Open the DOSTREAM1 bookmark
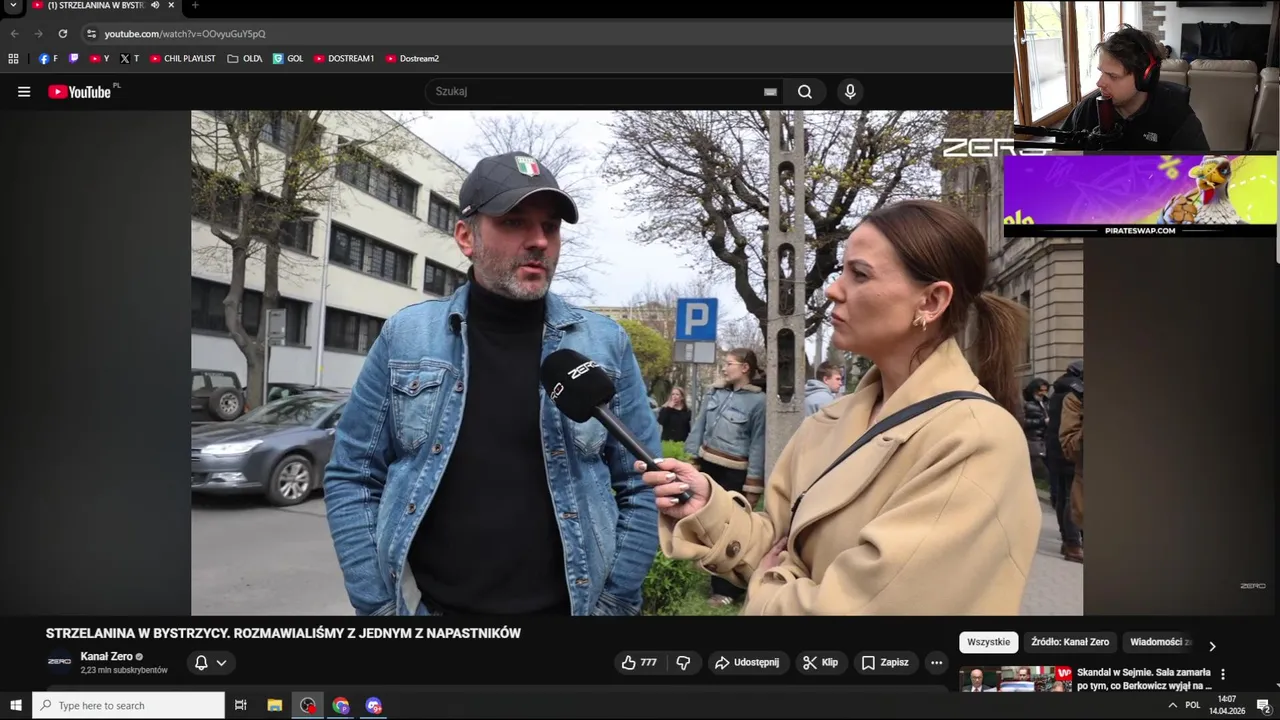Image resolution: width=1280 pixels, height=720 pixels. (344, 59)
